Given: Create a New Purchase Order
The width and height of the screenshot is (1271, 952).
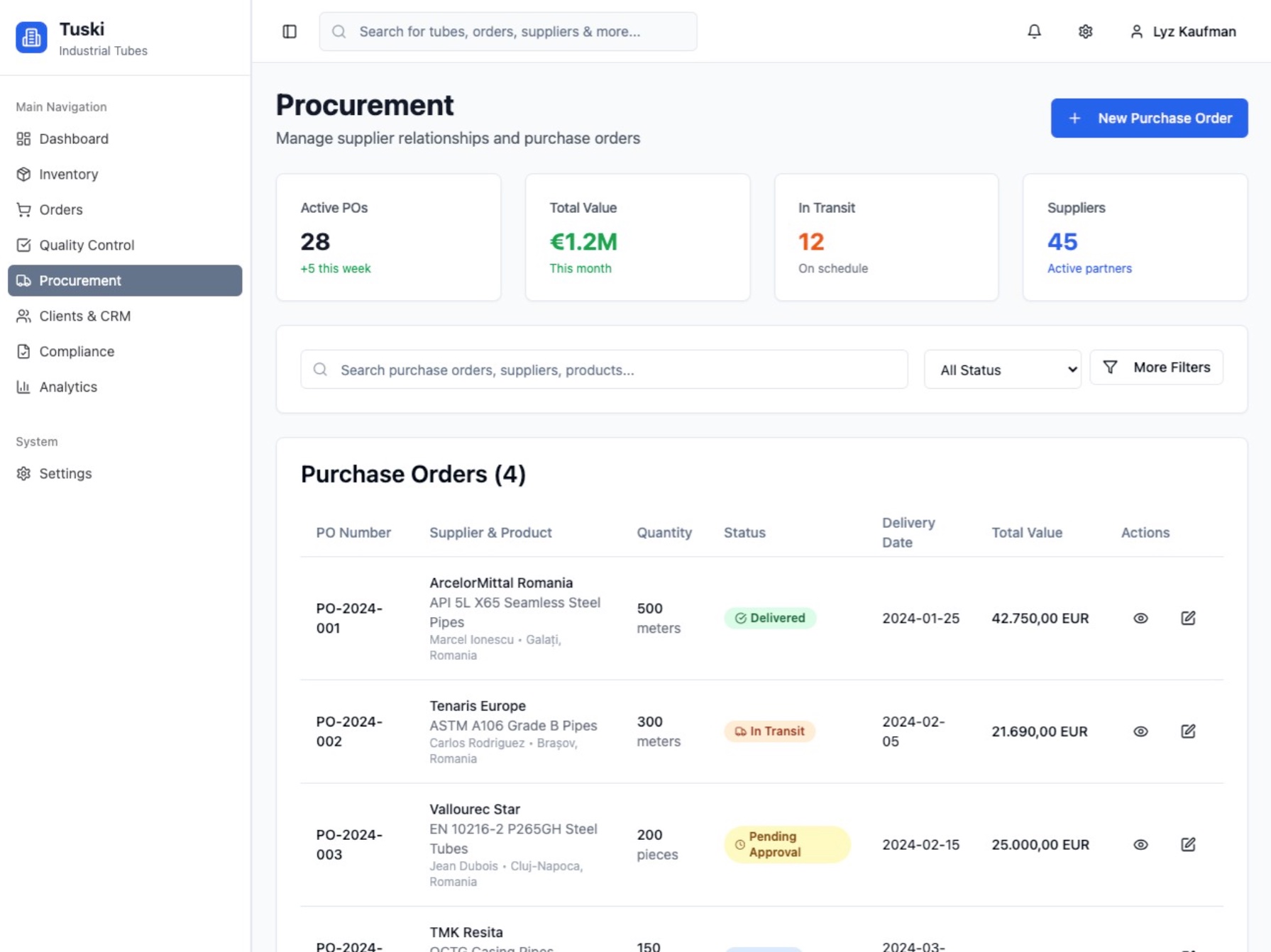Looking at the screenshot, I should [x=1149, y=118].
